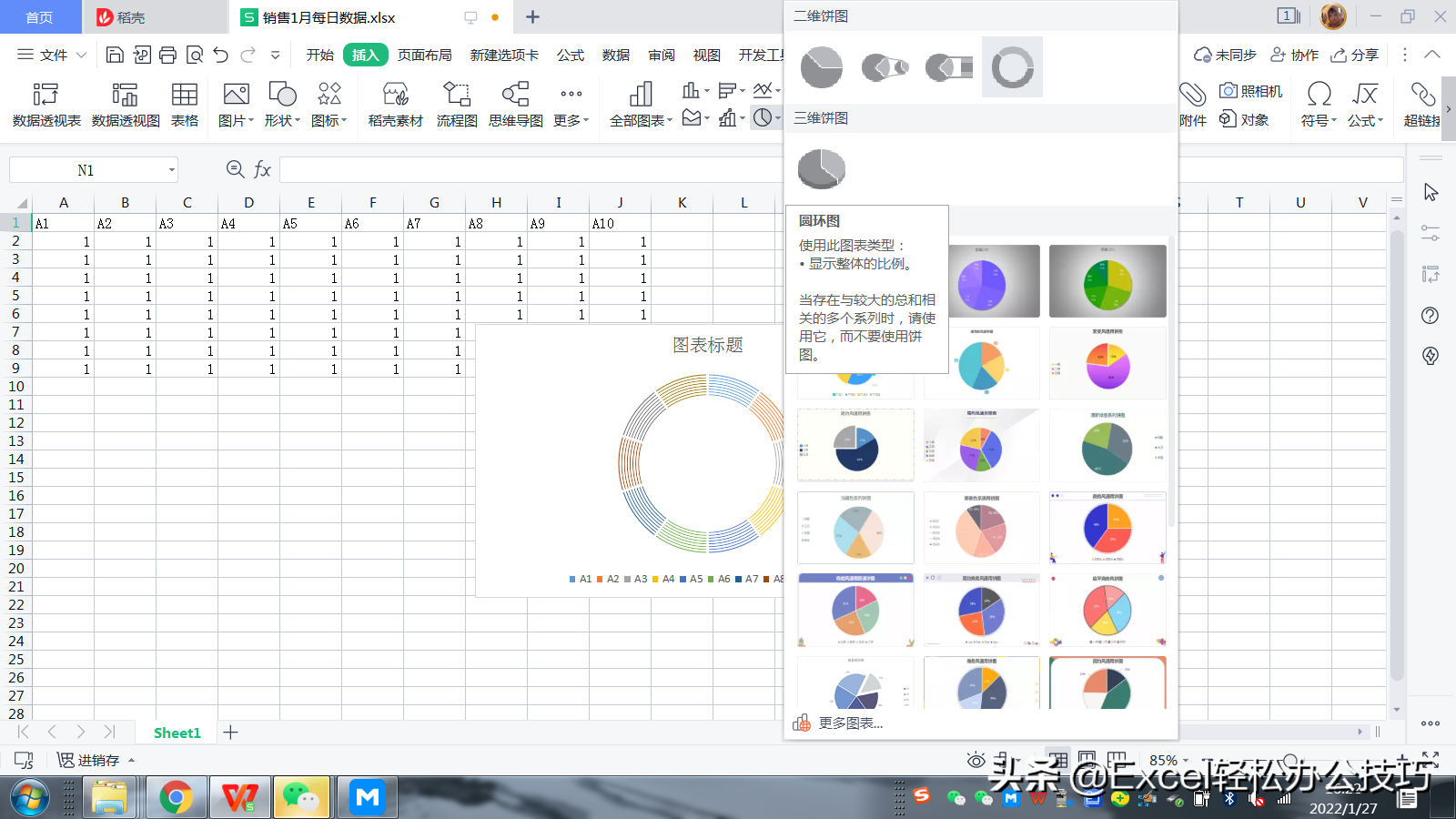Click 更多图表... at the panel bottom
The image size is (1456, 819).
pos(838,723)
